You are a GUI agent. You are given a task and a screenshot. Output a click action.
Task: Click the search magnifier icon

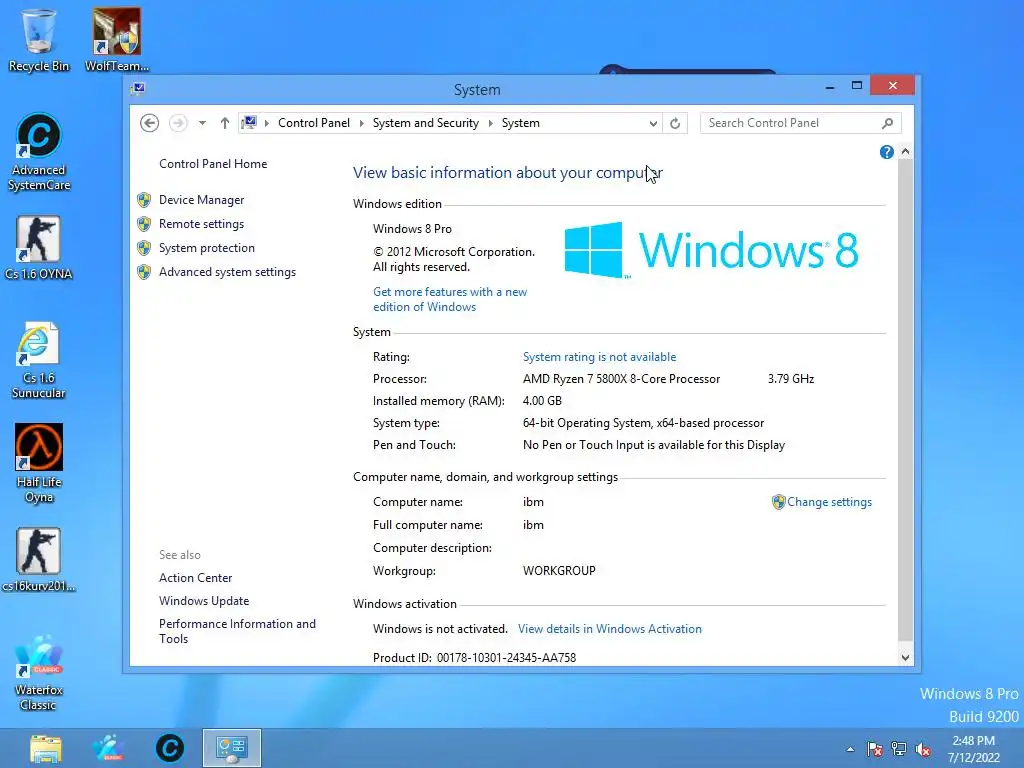888,123
